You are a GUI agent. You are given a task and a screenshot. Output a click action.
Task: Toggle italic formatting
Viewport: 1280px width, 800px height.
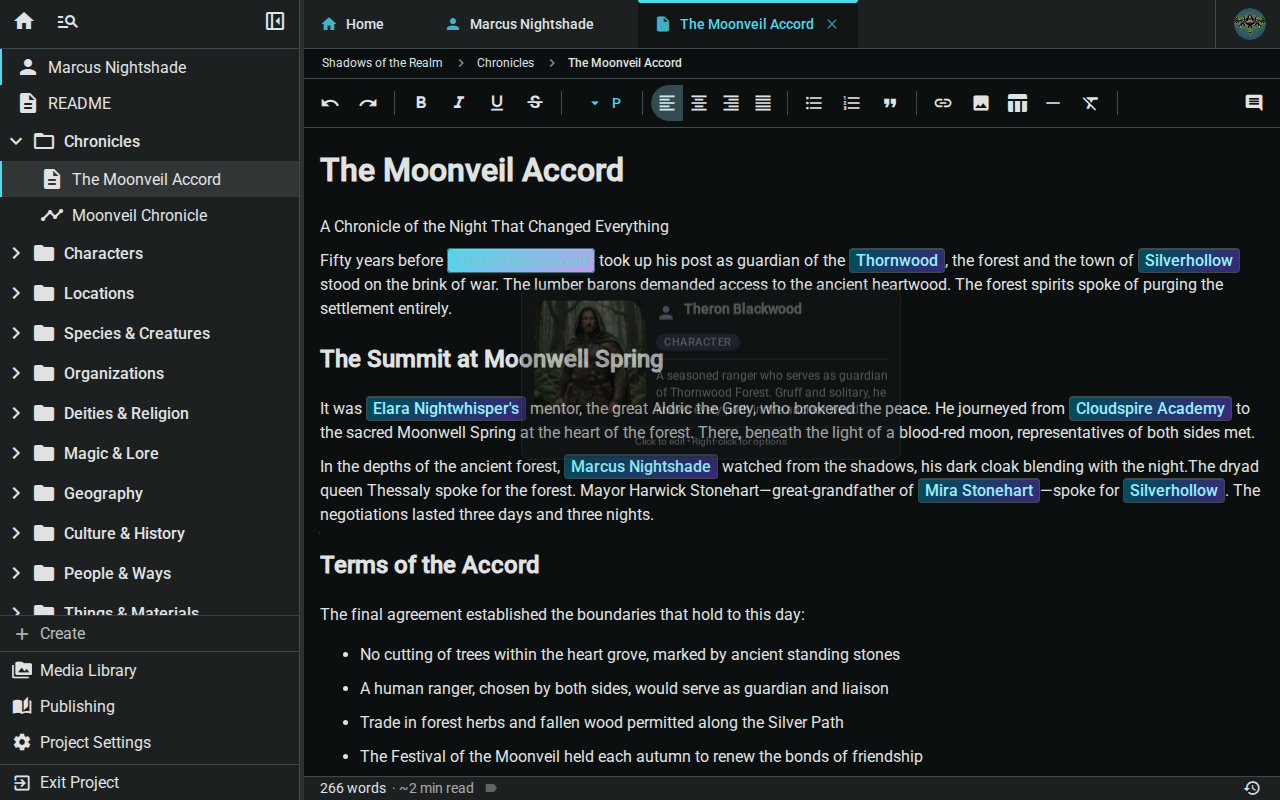point(459,103)
